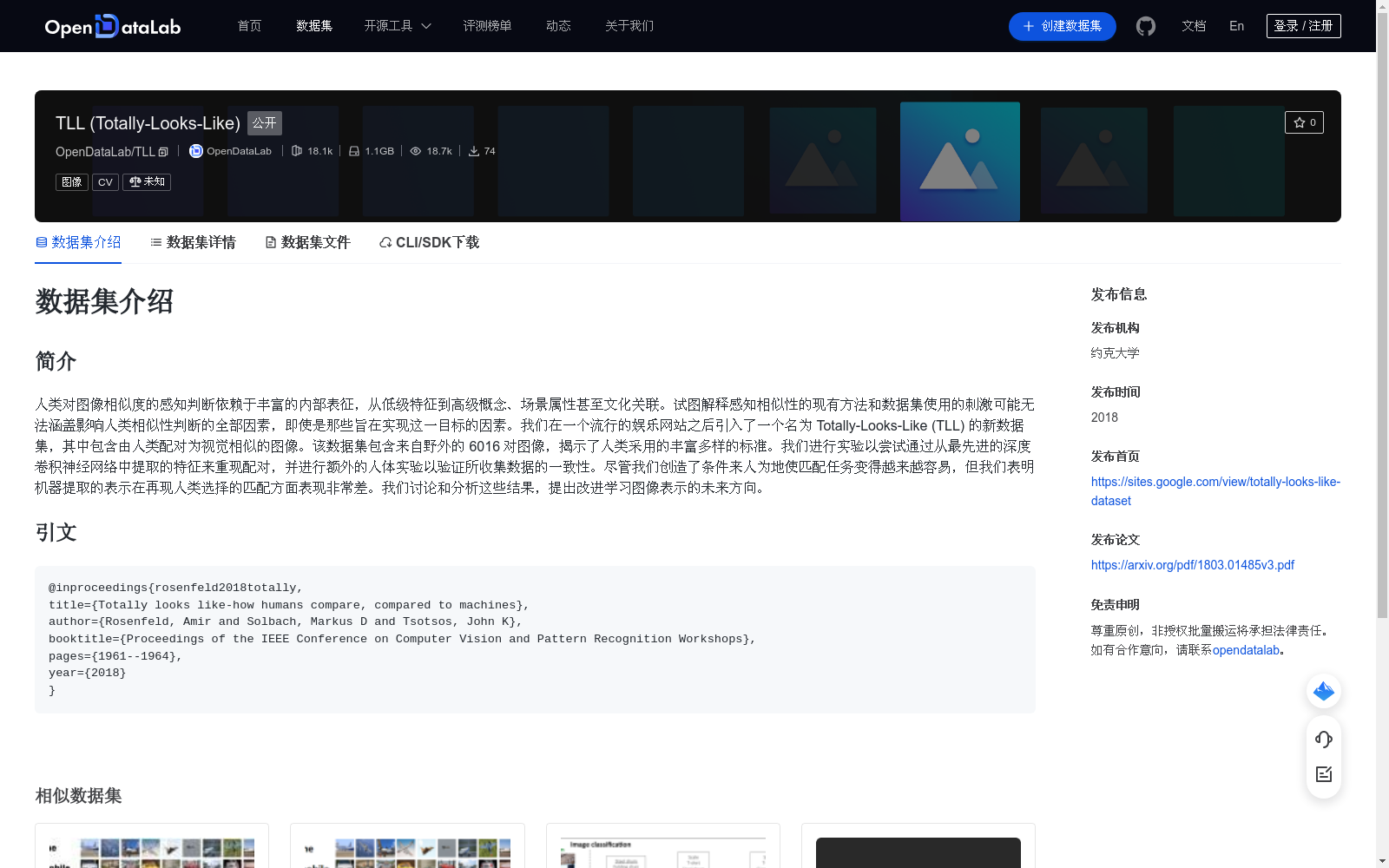Open the Image classification similar dataset card
Screen dimensions: 1389x868
tap(663, 845)
